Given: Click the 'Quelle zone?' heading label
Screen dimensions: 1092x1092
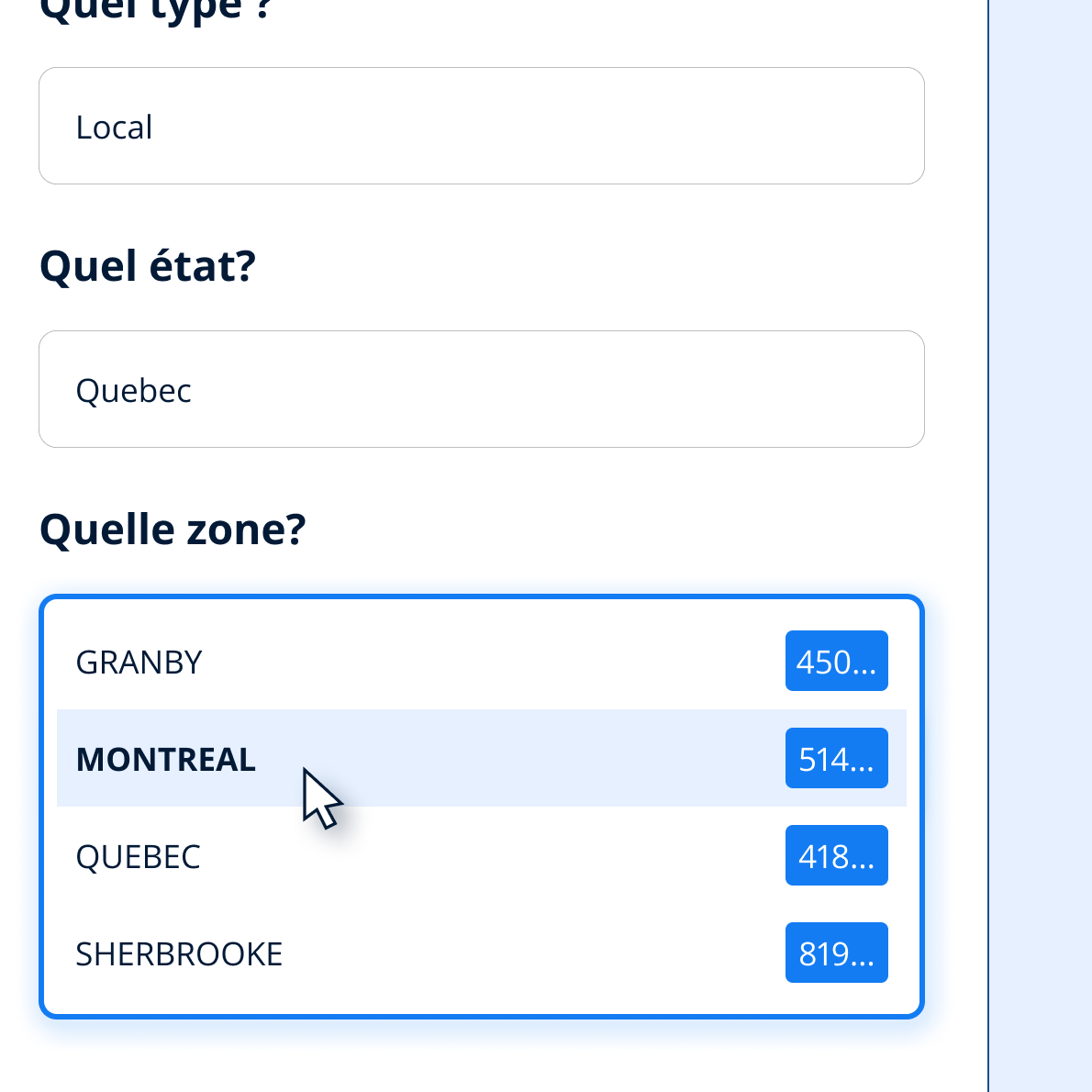Looking at the screenshot, I should (x=173, y=529).
